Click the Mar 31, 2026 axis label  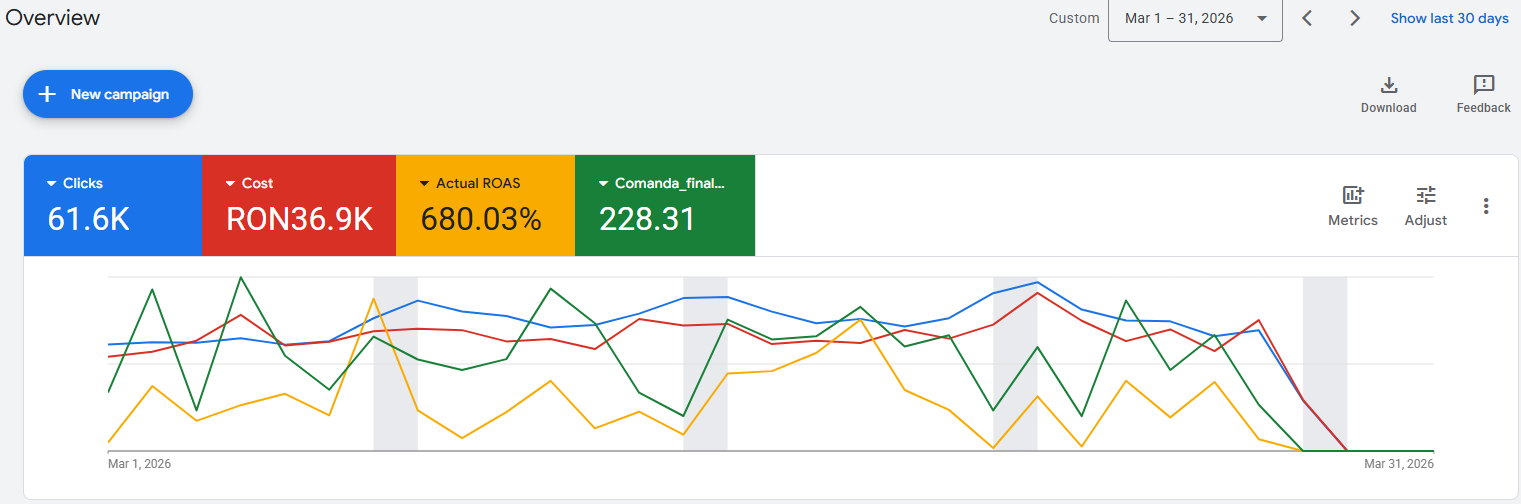click(1399, 464)
